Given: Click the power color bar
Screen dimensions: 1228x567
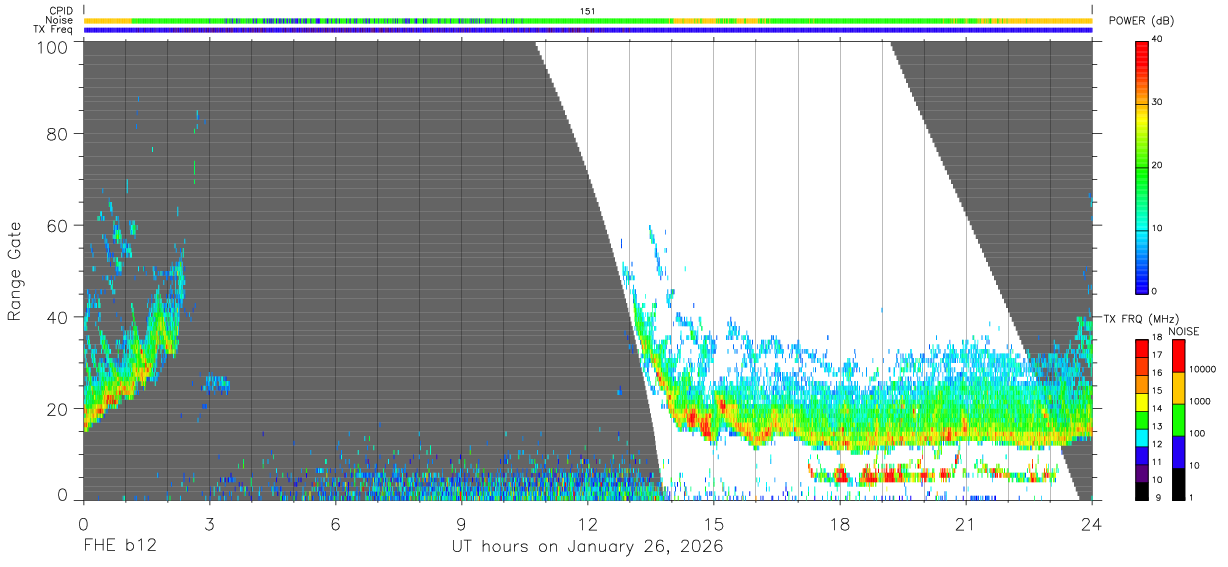Looking at the screenshot, I should pos(1142,166).
